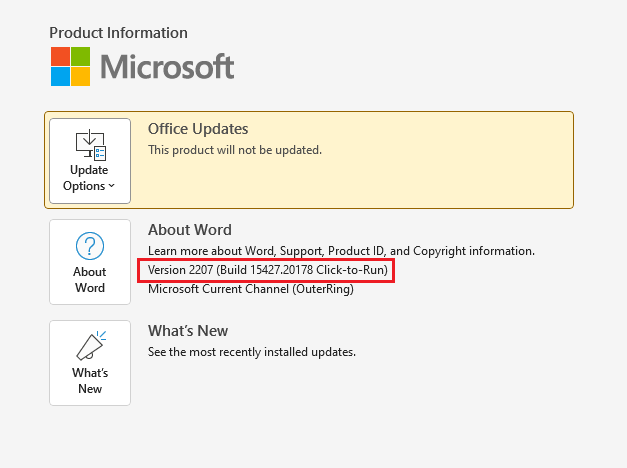The width and height of the screenshot is (627, 468).
Task: Open the Update Options dropdown button
Action: [90, 161]
